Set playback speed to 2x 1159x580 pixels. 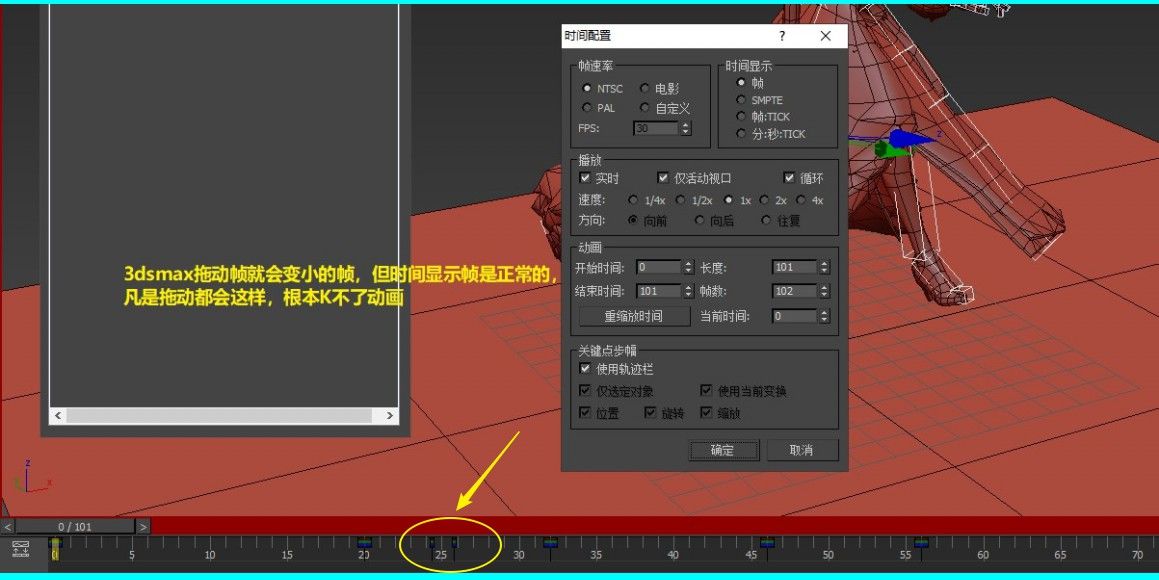[x=764, y=199]
